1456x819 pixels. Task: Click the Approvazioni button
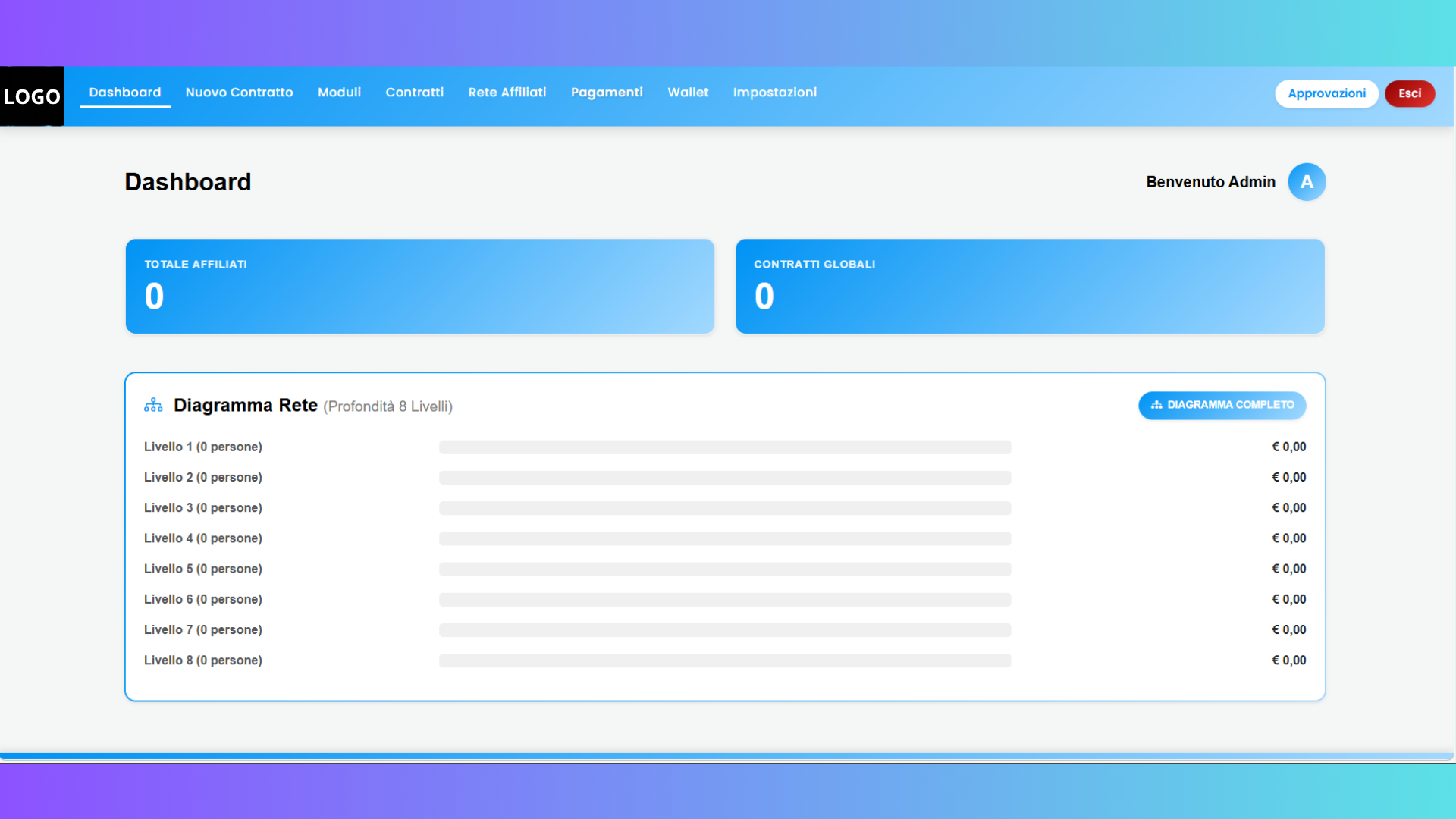(1326, 93)
